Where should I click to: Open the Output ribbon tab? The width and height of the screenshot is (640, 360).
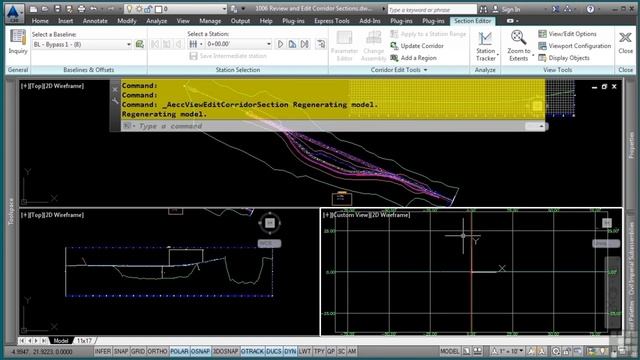pos(240,21)
